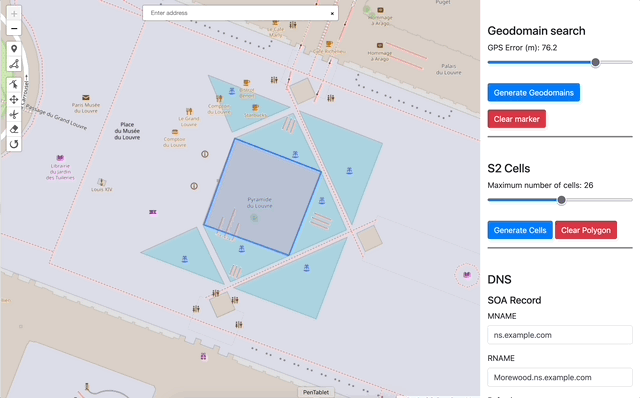
Task: Click the PenTablet tooltip at bottom
Action: click(x=316, y=392)
